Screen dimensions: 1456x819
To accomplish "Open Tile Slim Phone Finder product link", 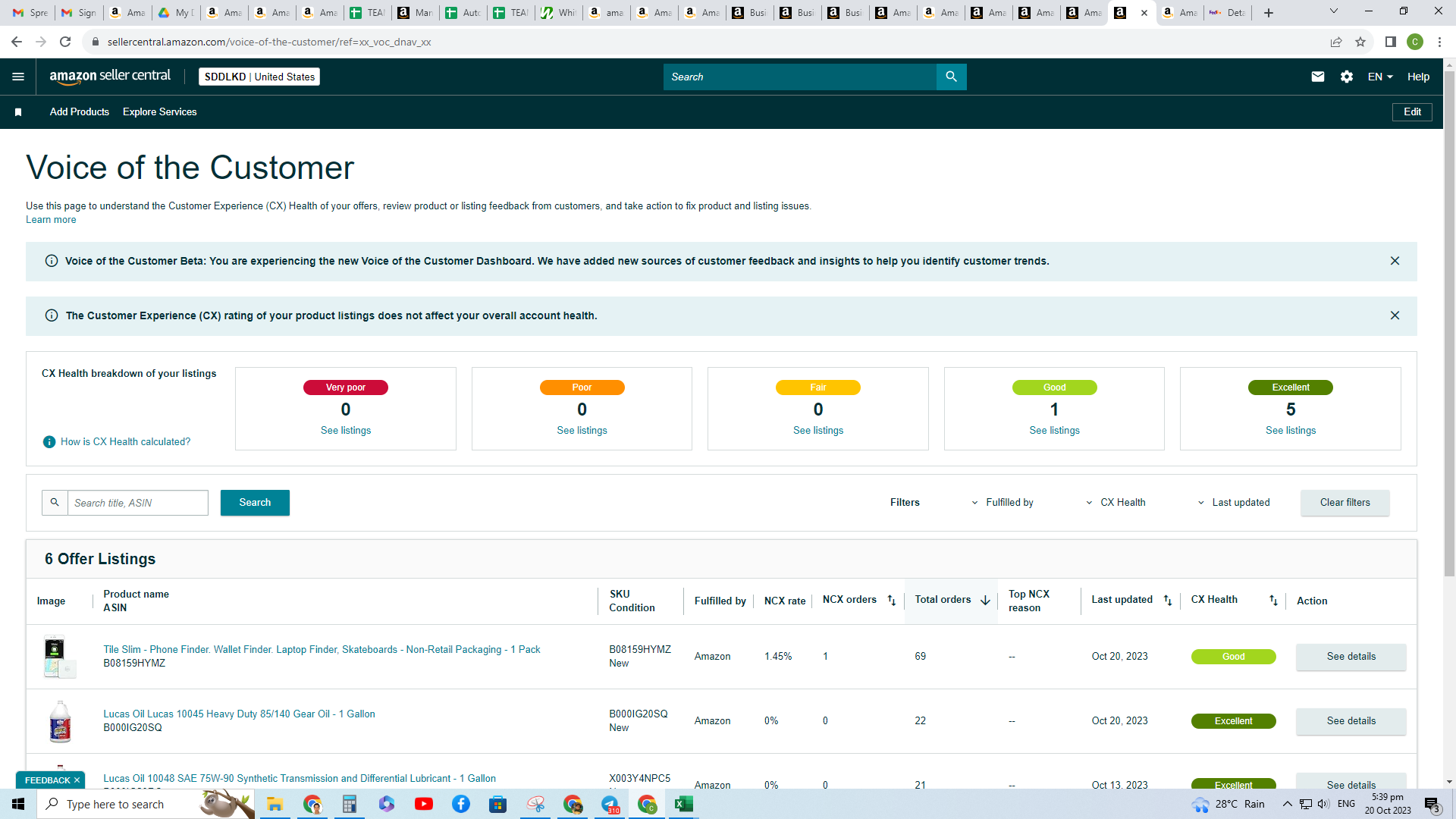I will point(322,650).
